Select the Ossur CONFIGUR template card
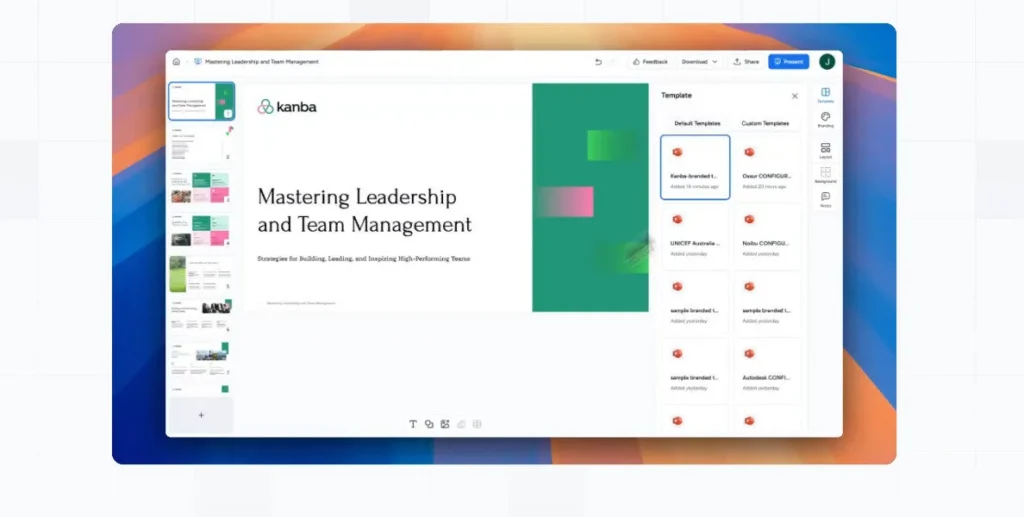 coord(767,167)
